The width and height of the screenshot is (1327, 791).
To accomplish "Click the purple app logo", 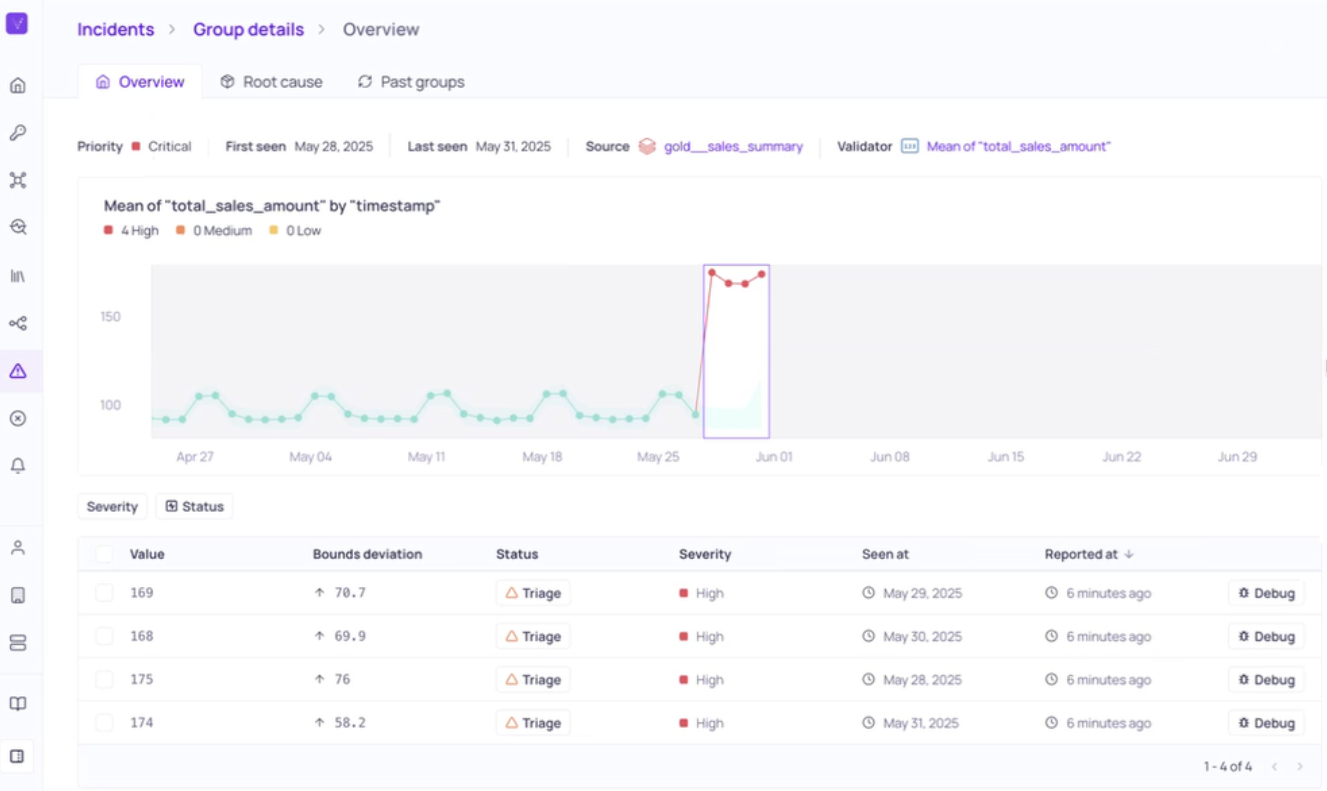I will [x=17, y=23].
